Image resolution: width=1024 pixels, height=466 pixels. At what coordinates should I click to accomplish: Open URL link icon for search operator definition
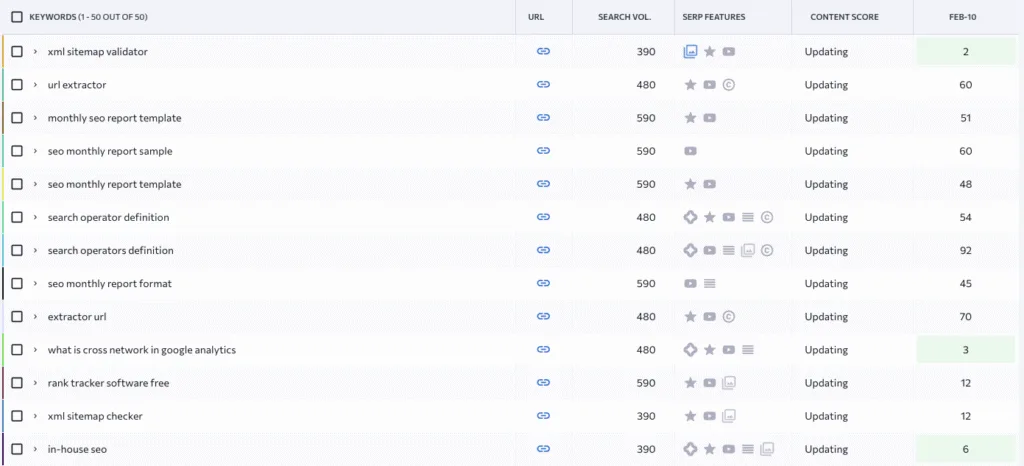tap(543, 217)
